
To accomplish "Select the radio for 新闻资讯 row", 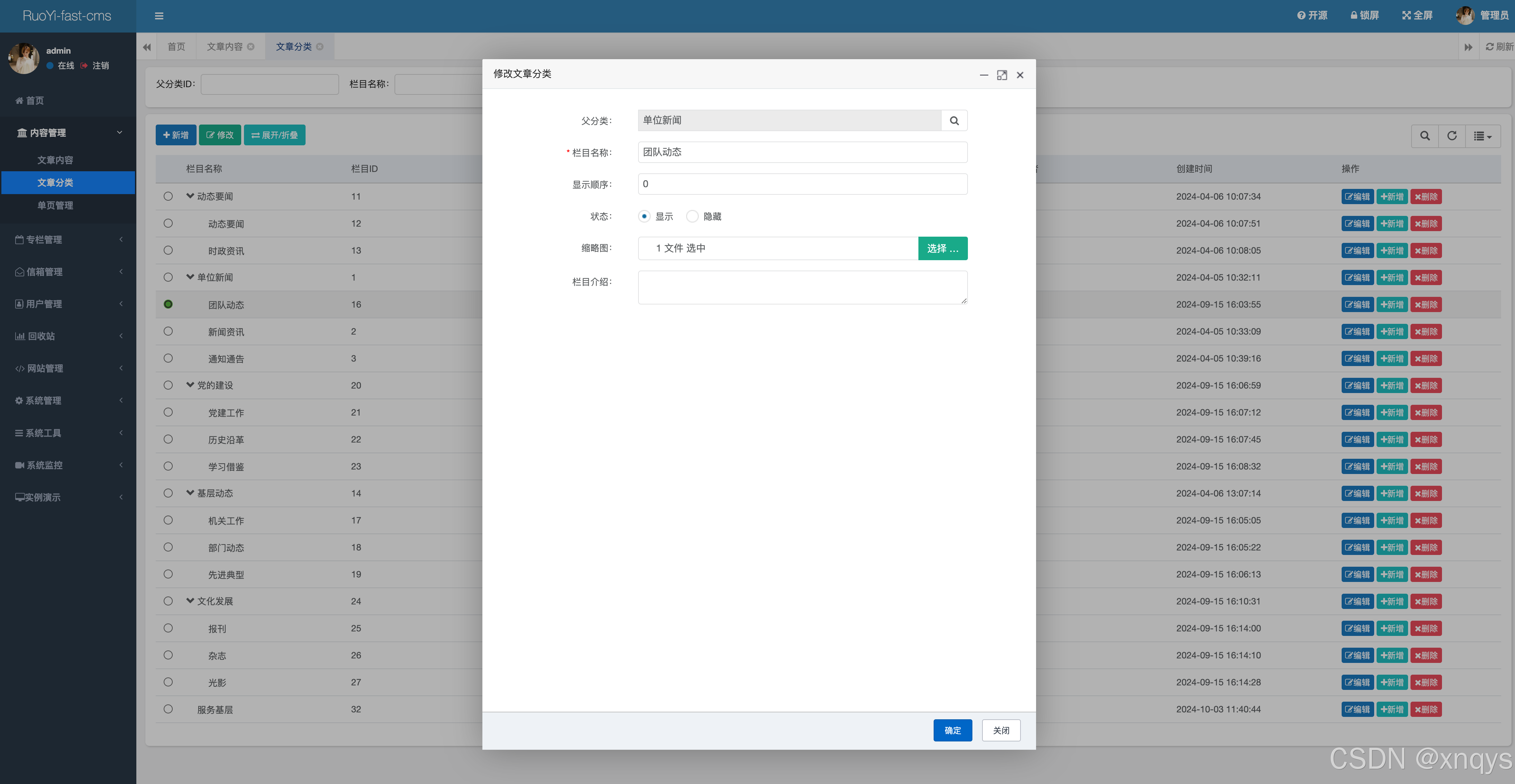I will click(x=168, y=331).
